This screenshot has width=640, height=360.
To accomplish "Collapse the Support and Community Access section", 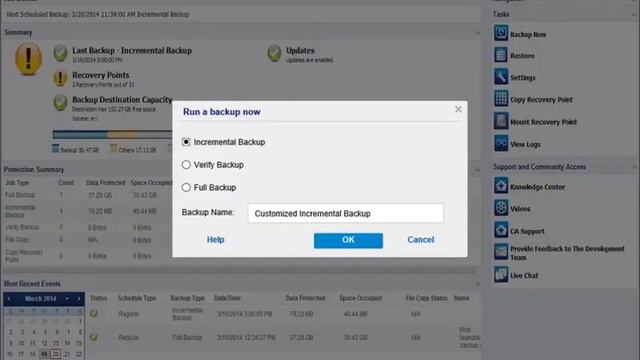I will [634, 167].
